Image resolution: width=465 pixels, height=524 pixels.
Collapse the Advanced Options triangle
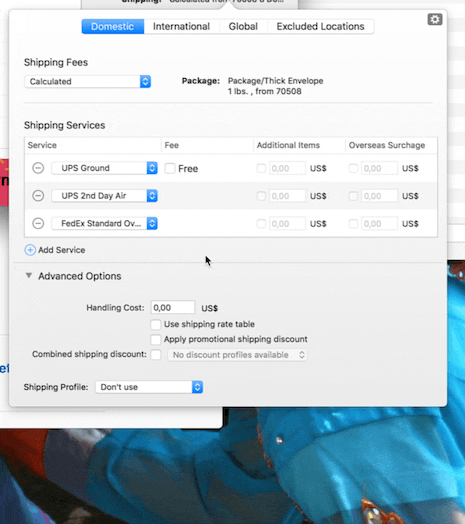click(x=29, y=276)
